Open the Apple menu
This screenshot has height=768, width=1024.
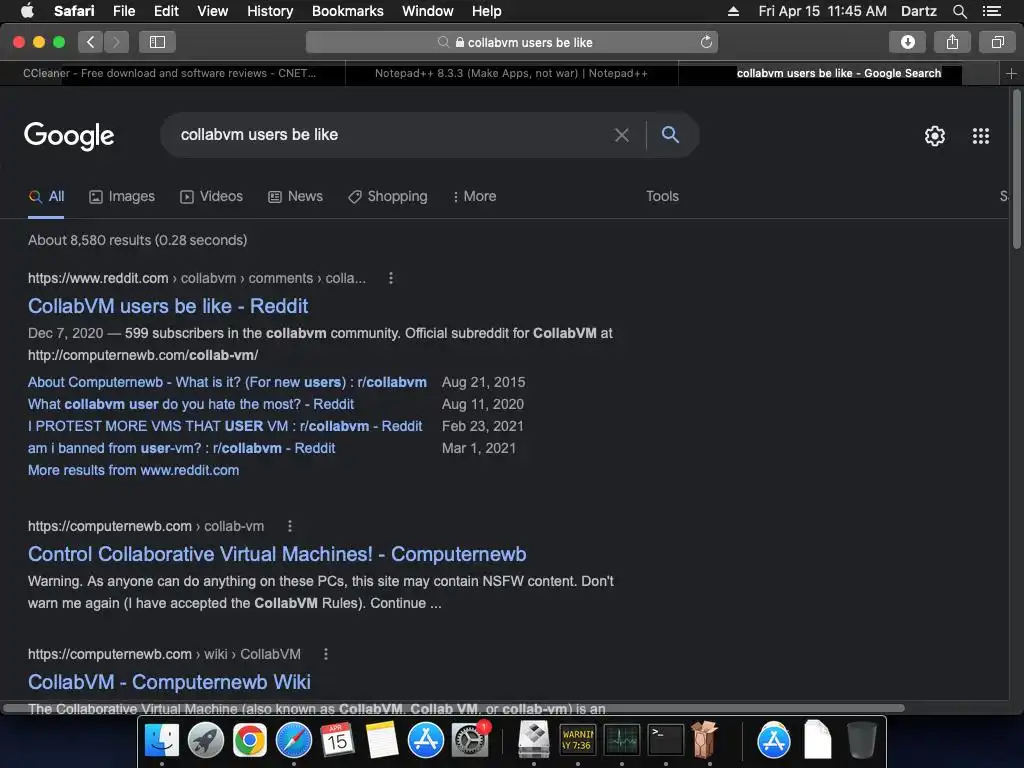27,11
